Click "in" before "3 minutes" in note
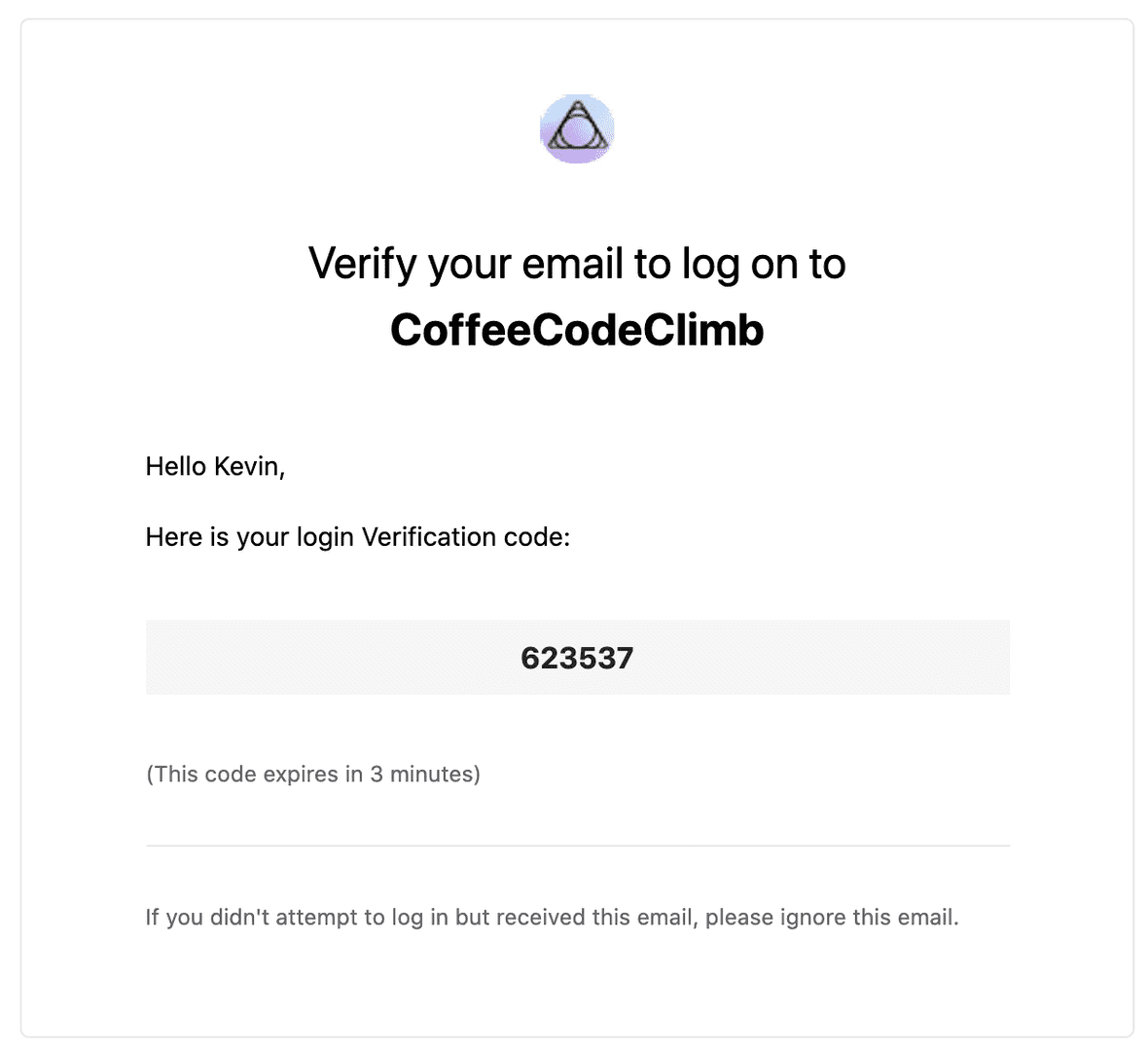This screenshot has height=1048, width=1148. [x=353, y=775]
